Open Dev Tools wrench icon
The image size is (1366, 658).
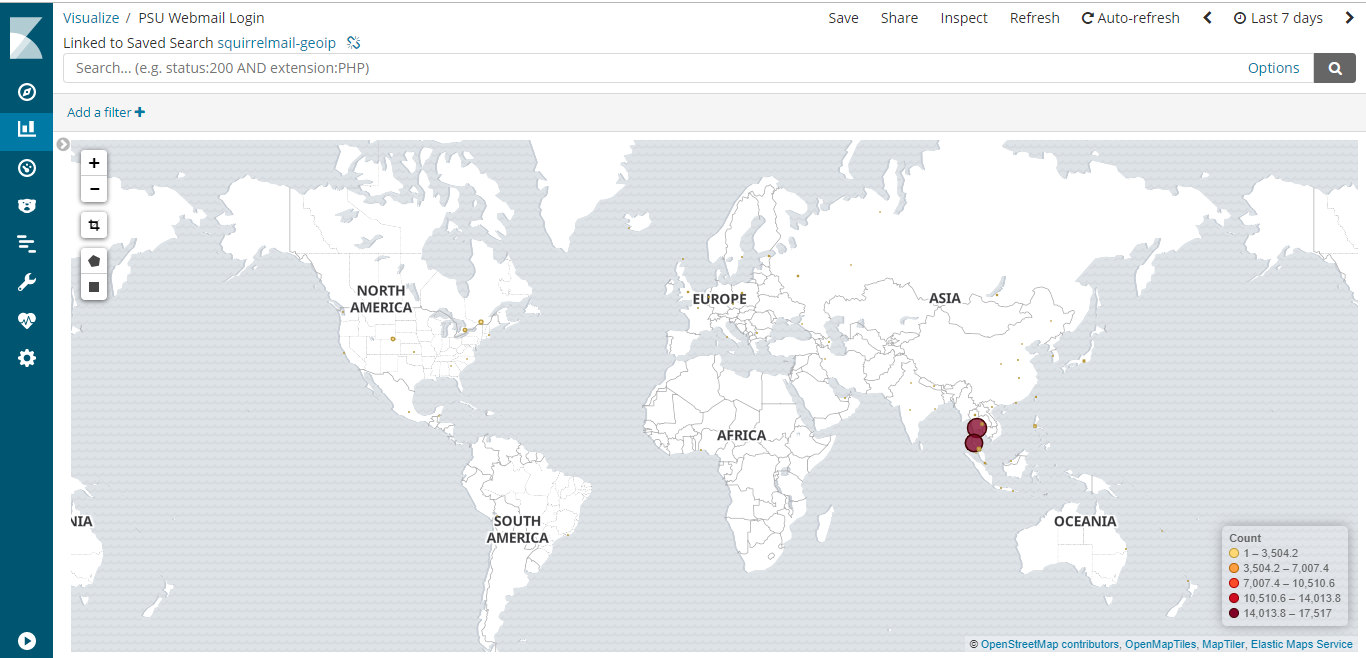pyautogui.click(x=27, y=282)
